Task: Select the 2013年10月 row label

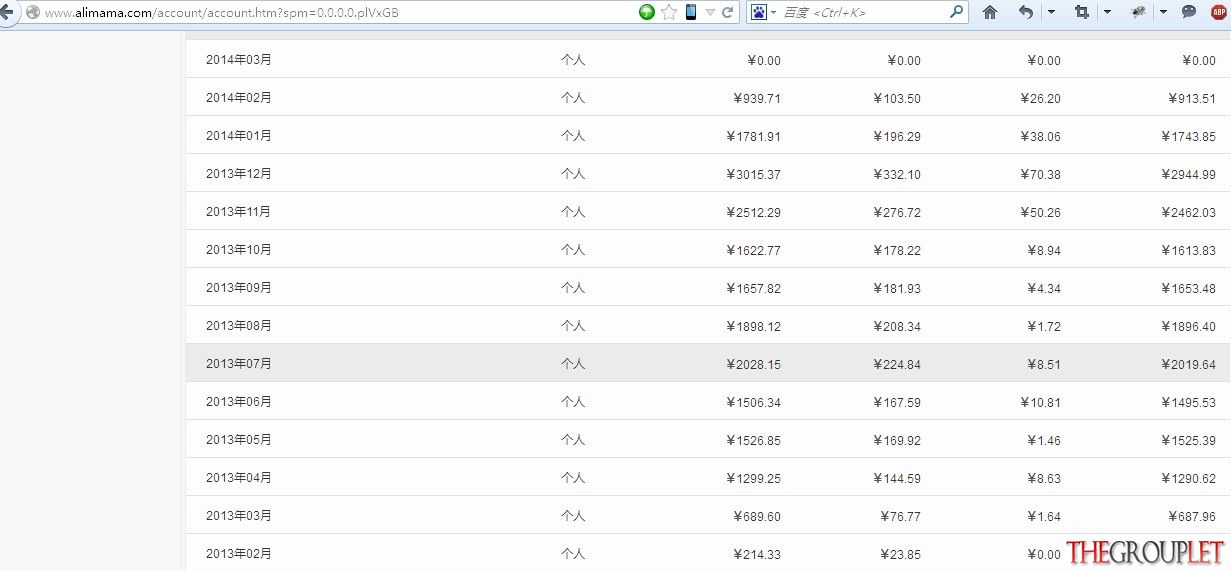Action: pos(239,250)
